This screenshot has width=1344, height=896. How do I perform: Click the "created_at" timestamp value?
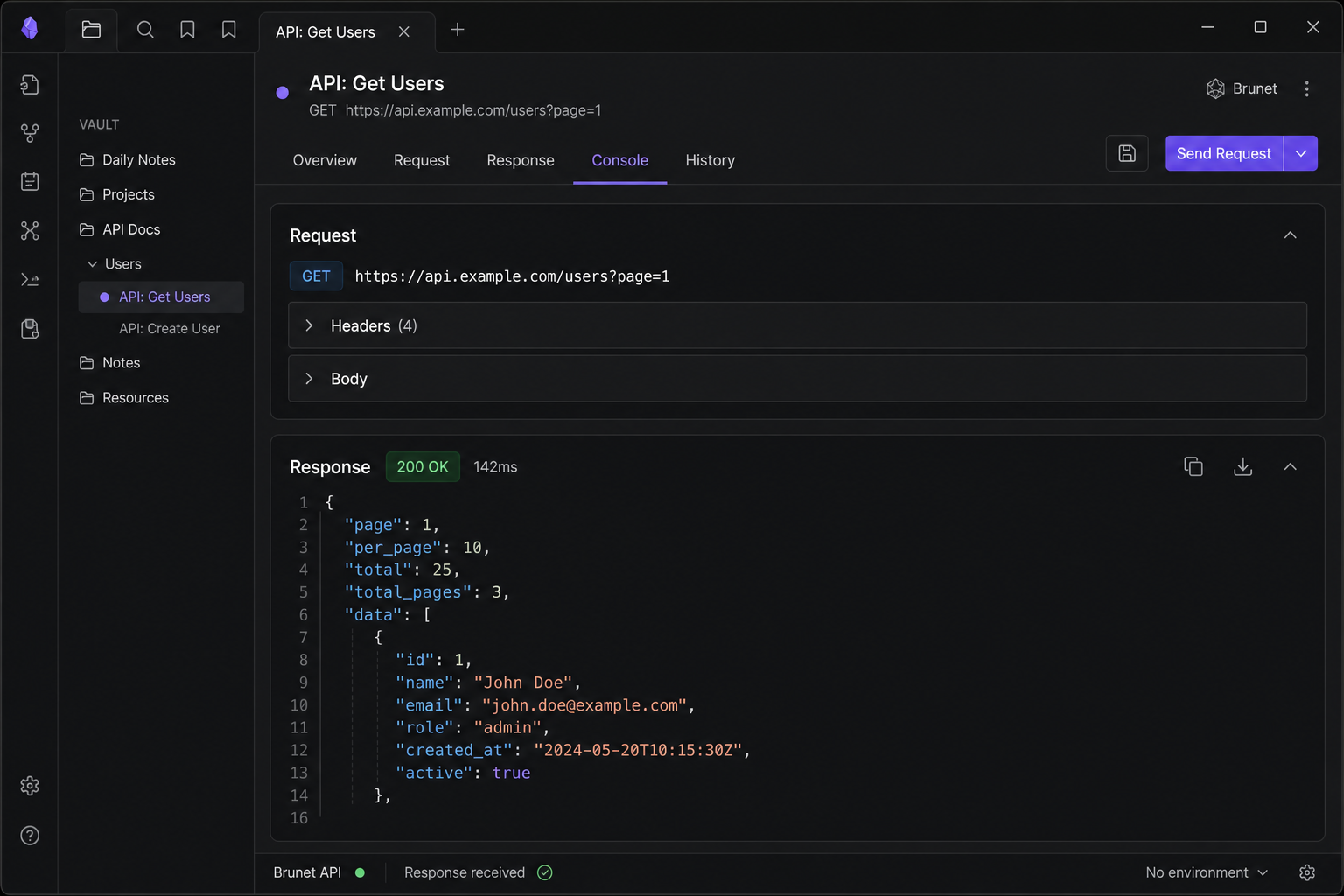(639, 750)
